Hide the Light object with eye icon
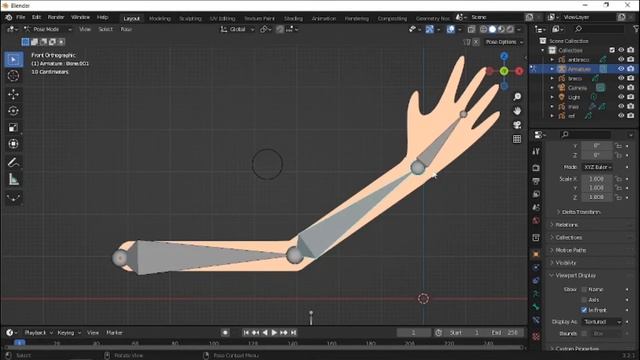Screen dimensions: 640x360 pyautogui.click(x=621, y=97)
